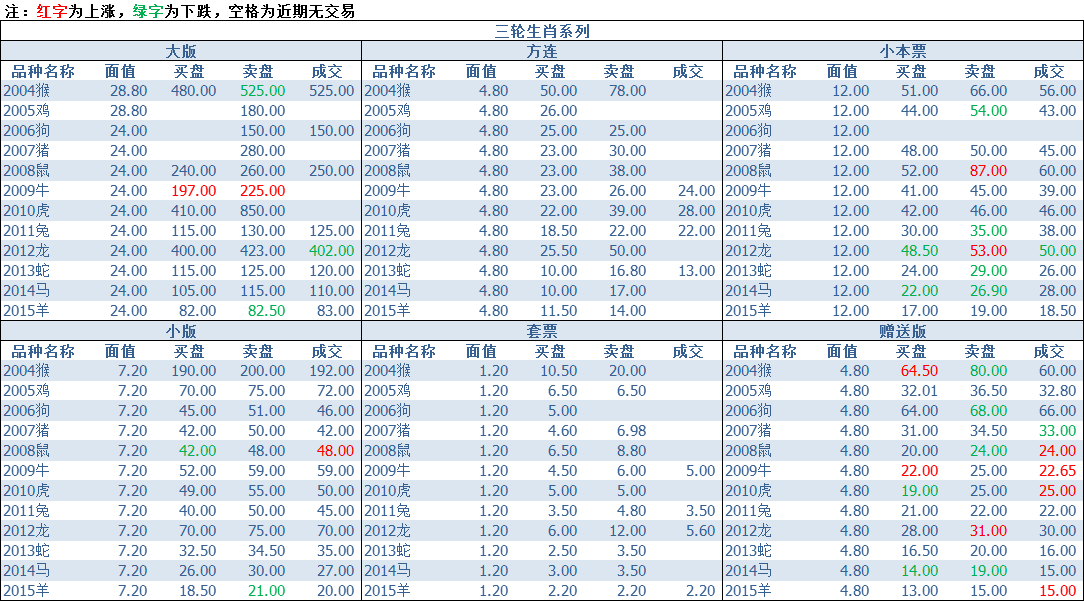Viewport: 1084px width, 601px height.
Task: Open the 赠送版 section header
Action: point(903,331)
